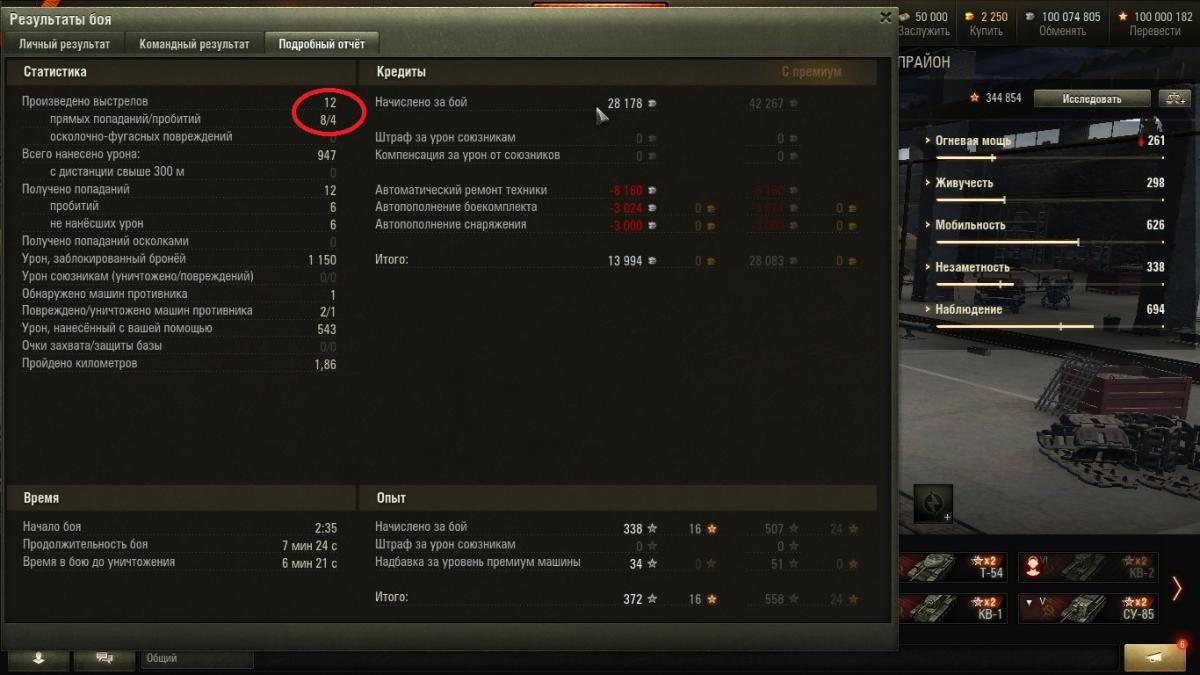Viewport: 1200px width, 675px height.
Task: Open the chat channels icon
Action: pyautogui.click(x=104, y=659)
